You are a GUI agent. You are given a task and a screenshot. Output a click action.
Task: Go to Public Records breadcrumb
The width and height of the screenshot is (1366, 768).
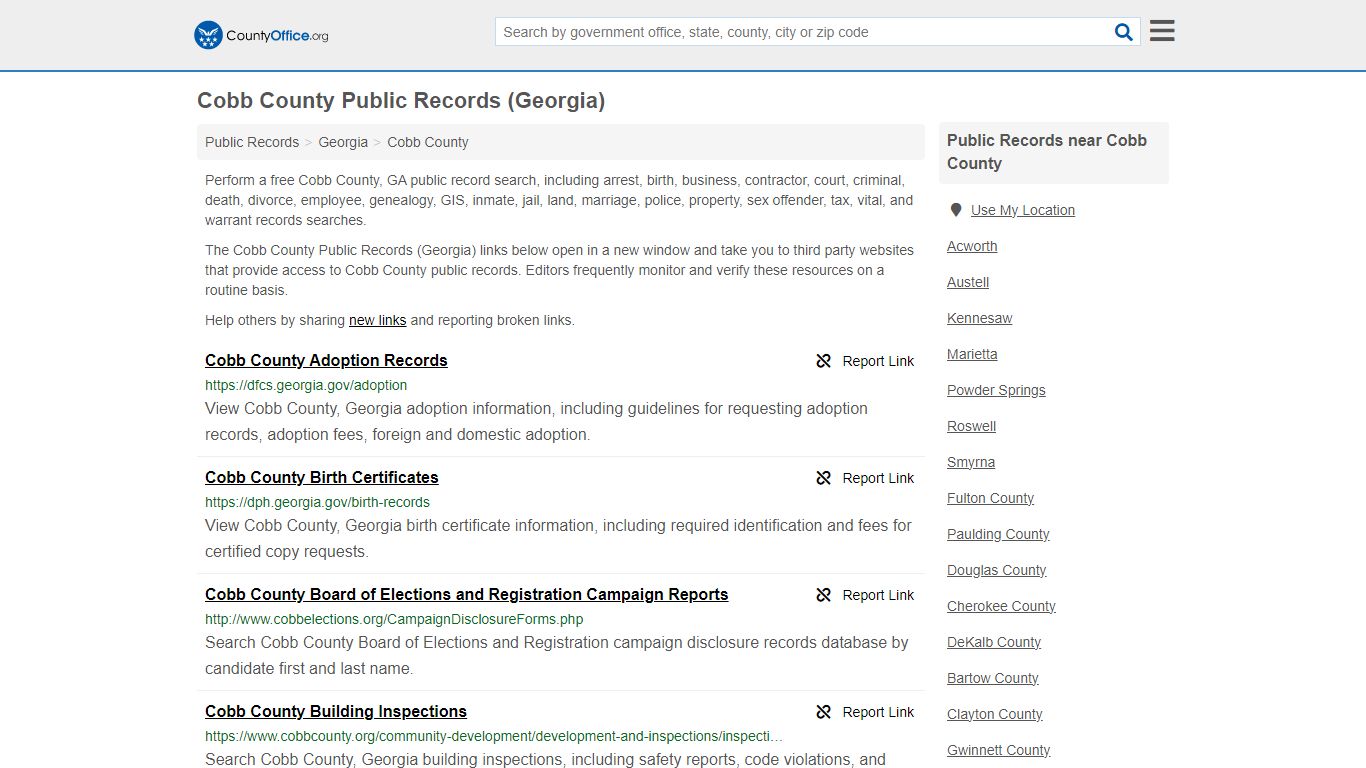252,142
